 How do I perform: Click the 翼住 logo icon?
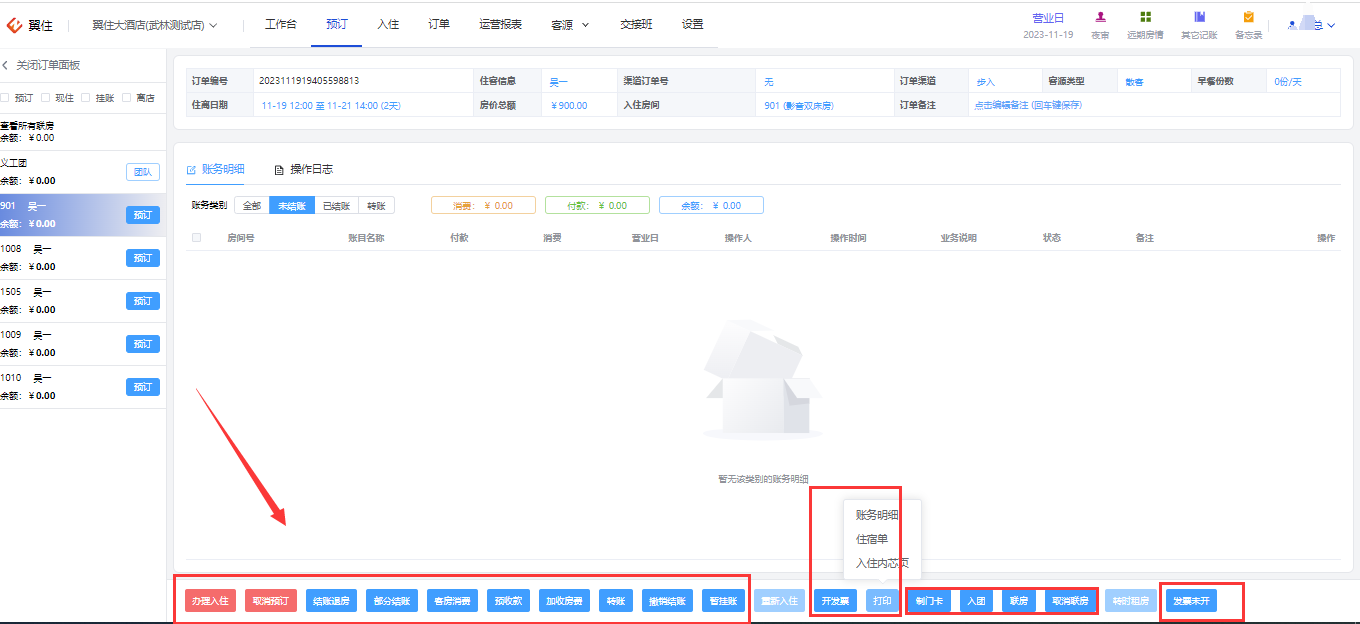(15, 24)
